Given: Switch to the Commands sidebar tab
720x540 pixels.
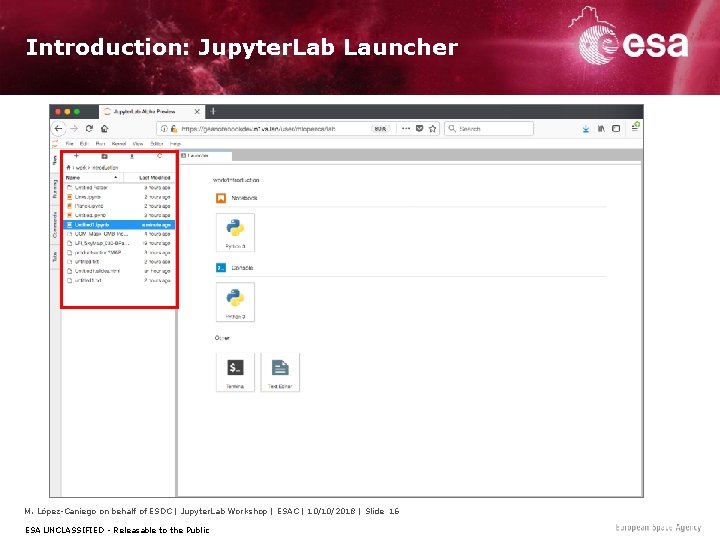Looking at the screenshot, I should pos(55,225).
